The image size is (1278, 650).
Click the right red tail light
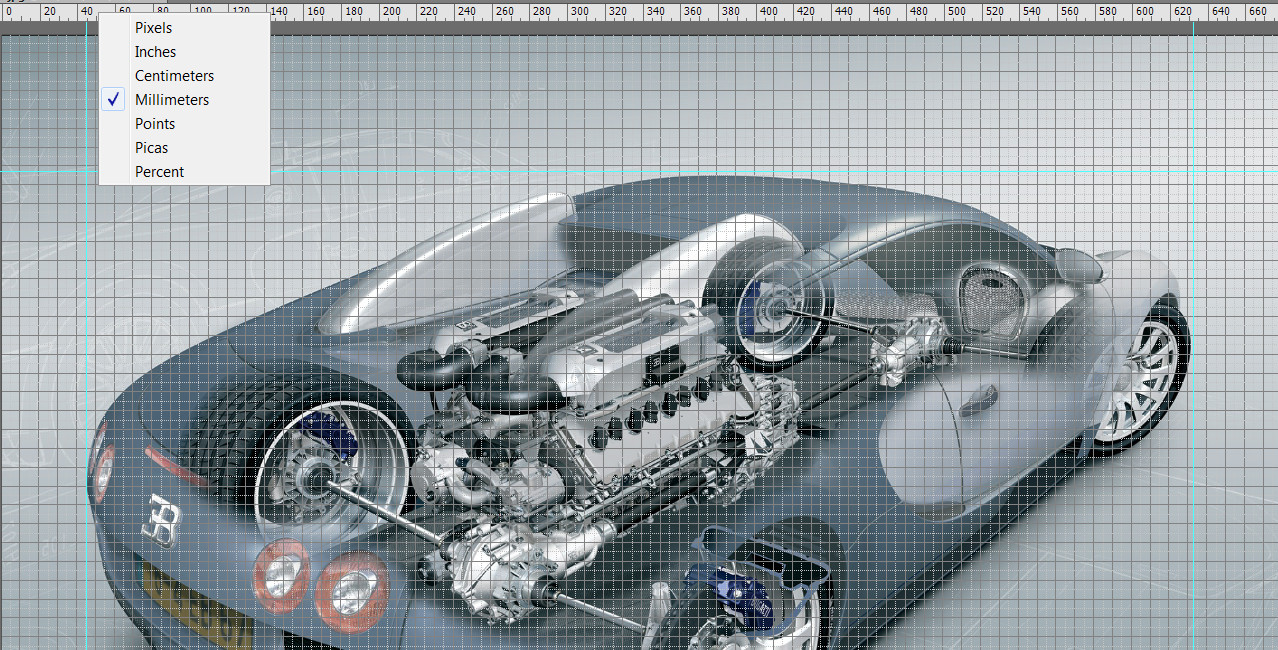click(x=350, y=592)
